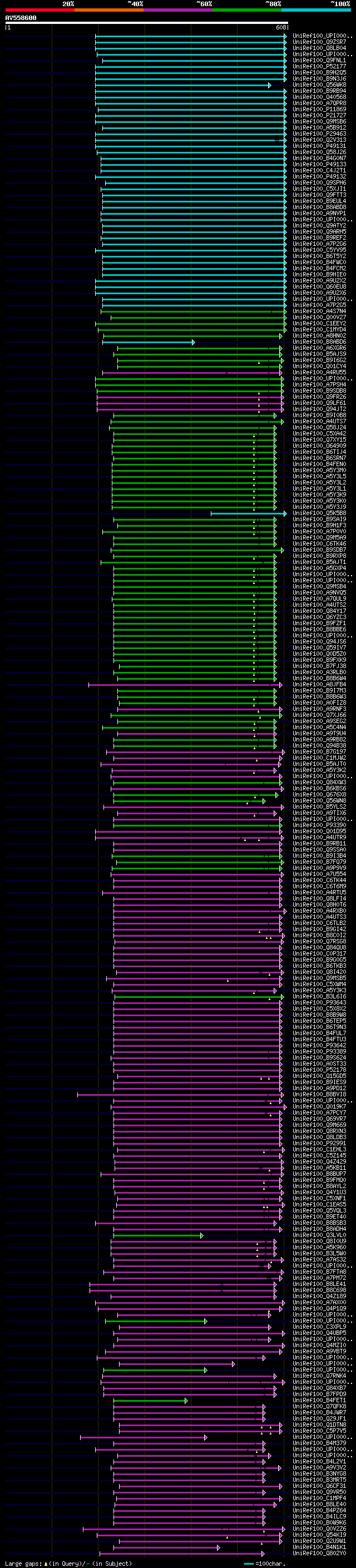Click the cyan alignment bar of Q5K5B8
Screen dimensions: 356x1568
coord(248,514)
